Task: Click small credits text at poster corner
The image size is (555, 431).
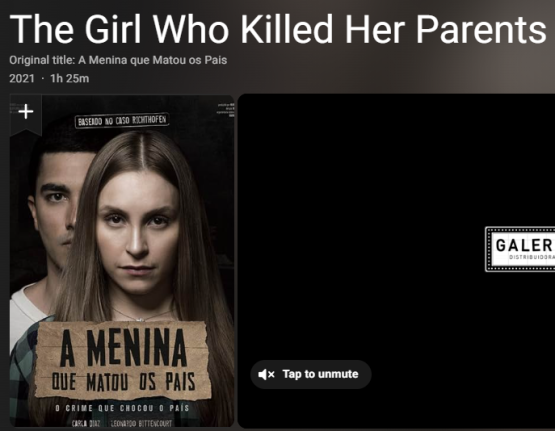Action: pyautogui.click(x=226, y=110)
